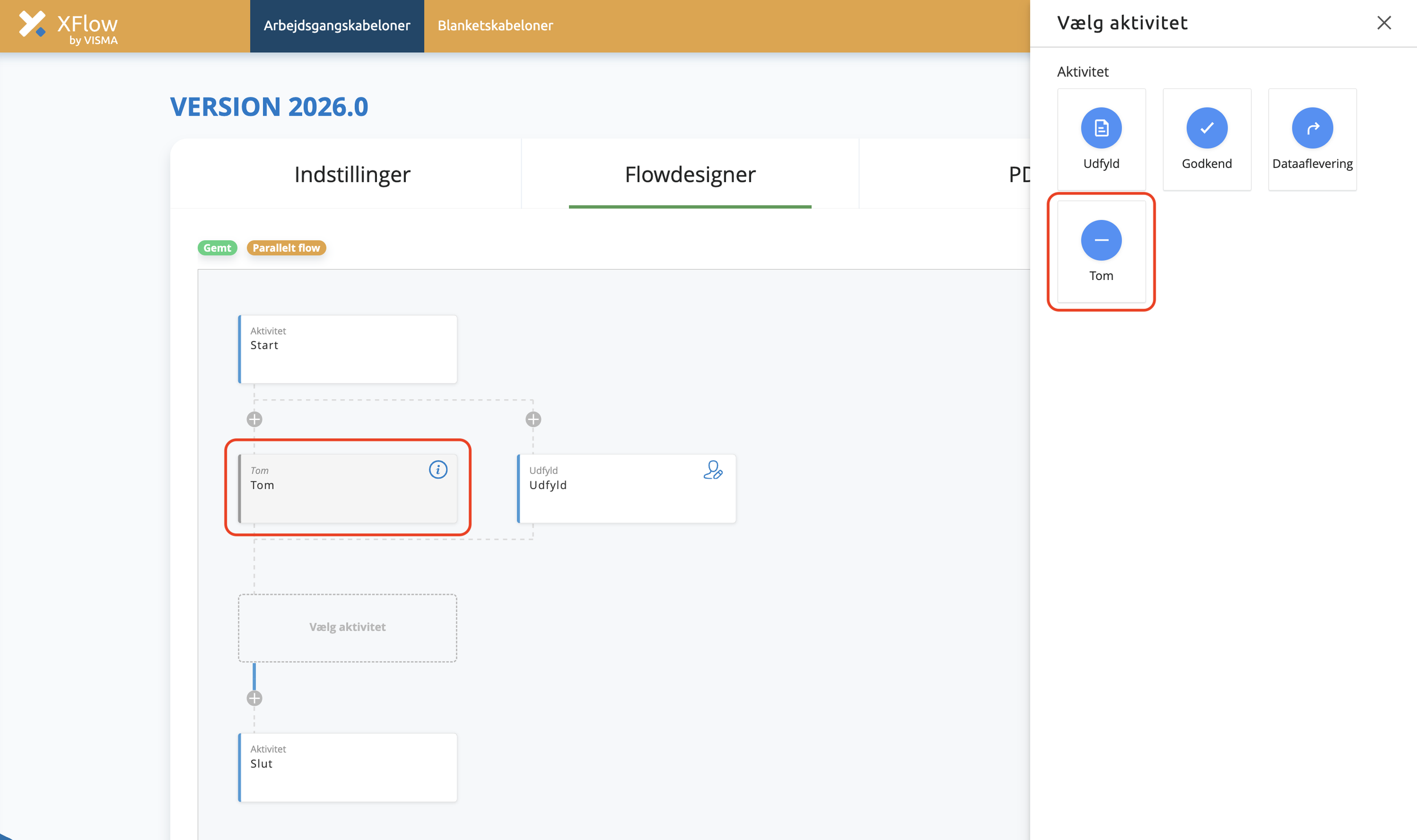
Task: Click the Vælg aktivitet placeholder box
Action: point(347,627)
